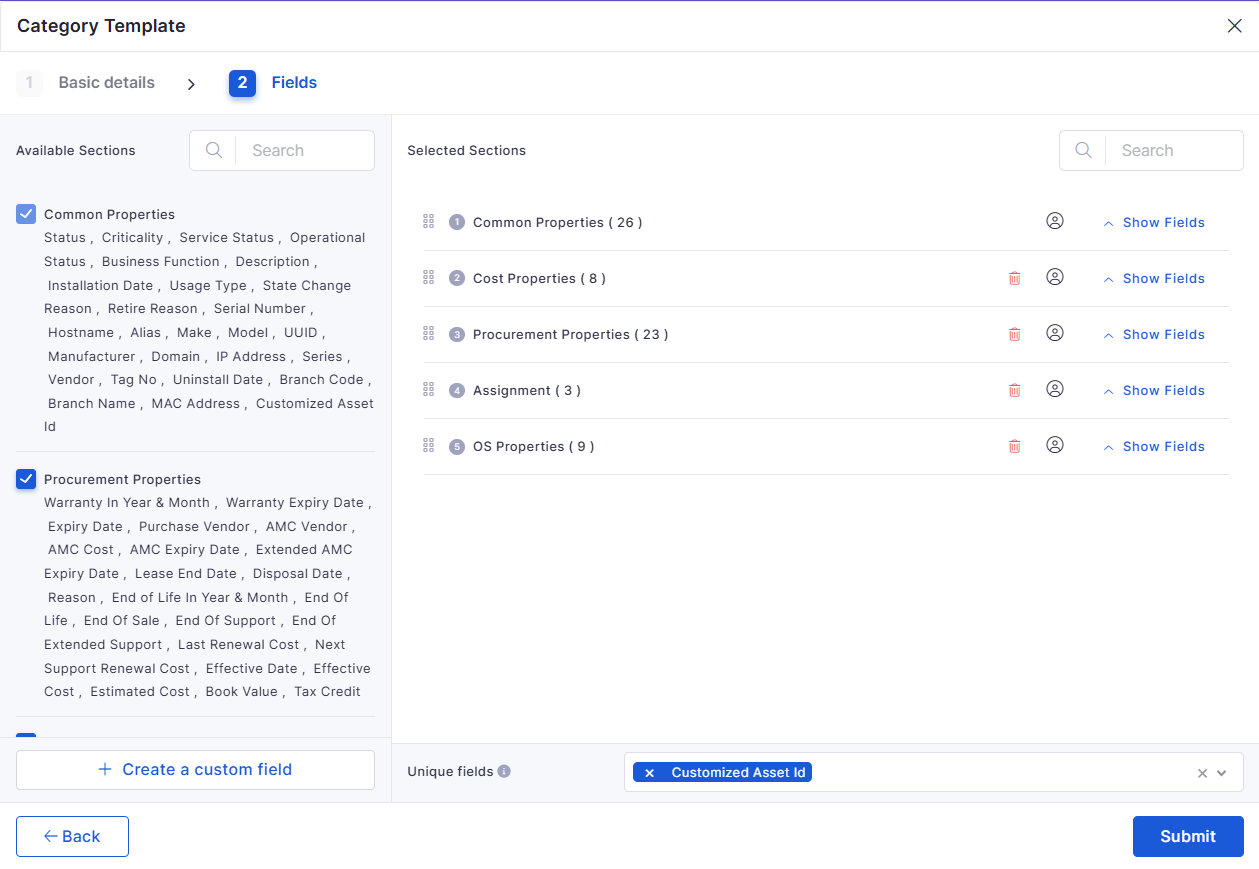
Task: Submit the category template
Action: tap(1187, 836)
